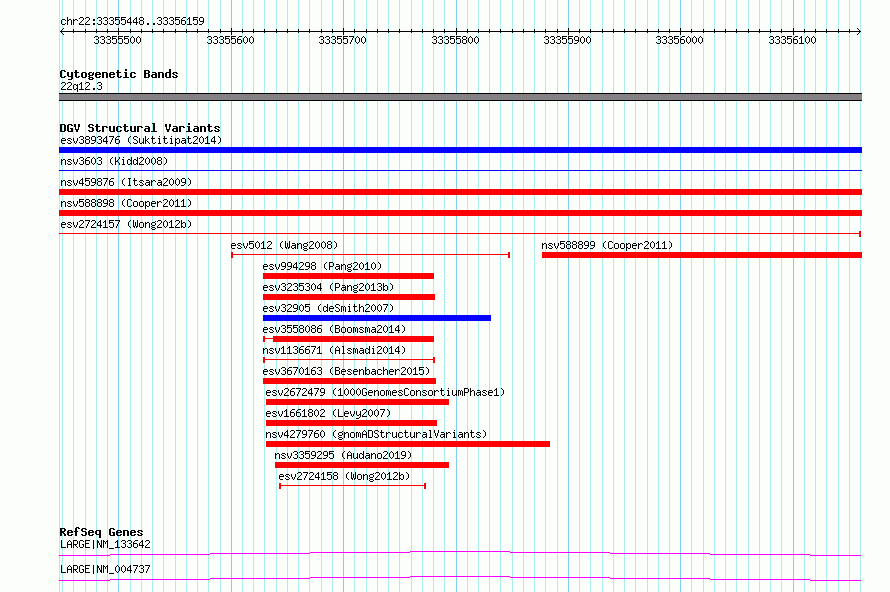Open the esv994298 (Pang2010) variant

click(x=322, y=266)
